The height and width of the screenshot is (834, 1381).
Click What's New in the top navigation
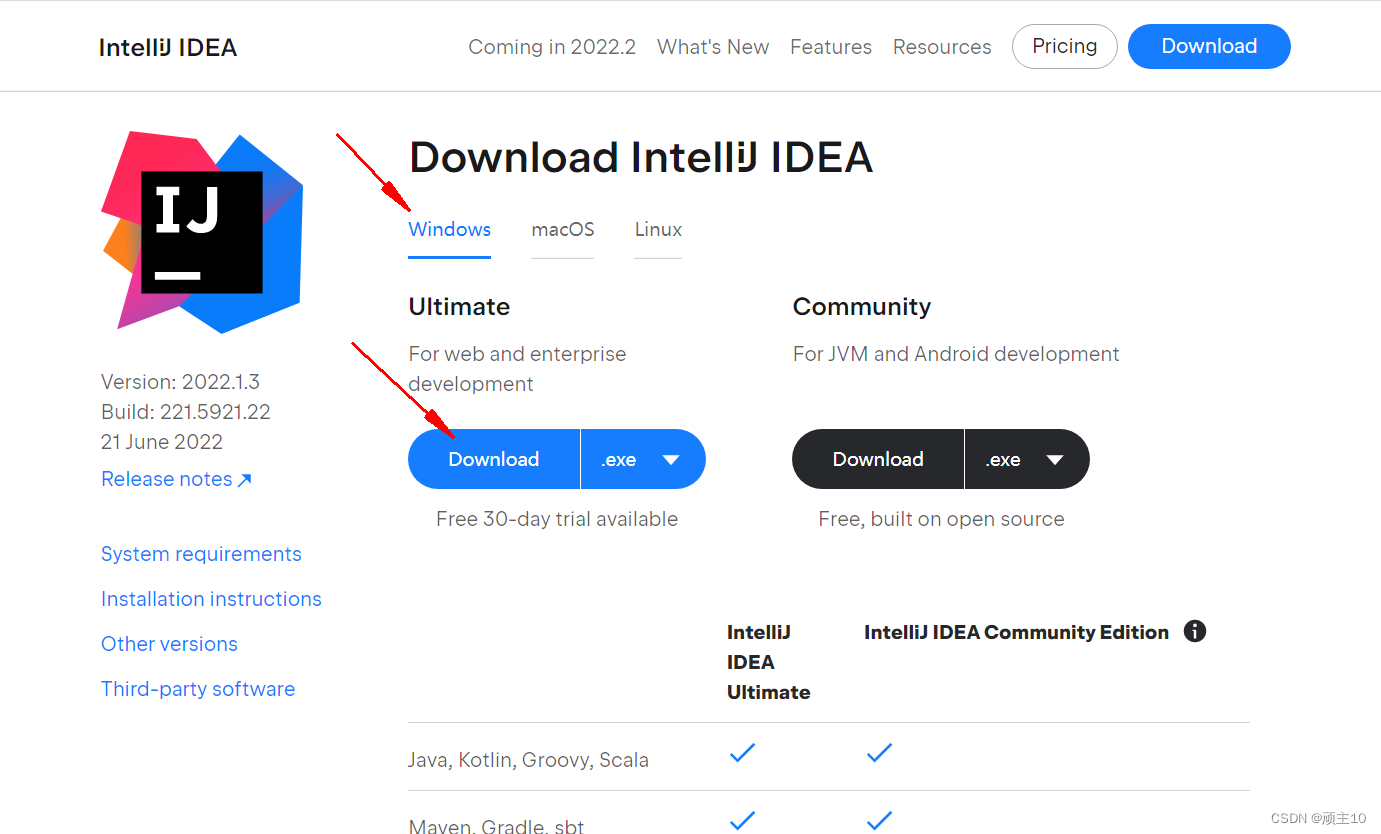pyautogui.click(x=712, y=46)
